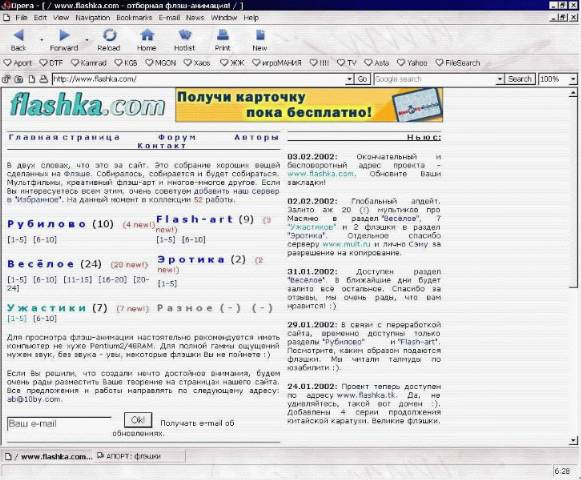Image resolution: width=581 pixels, height=480 pixels.
Task: Open the игроМАНИЯ bookmark
Action: [x=277, y=63]
